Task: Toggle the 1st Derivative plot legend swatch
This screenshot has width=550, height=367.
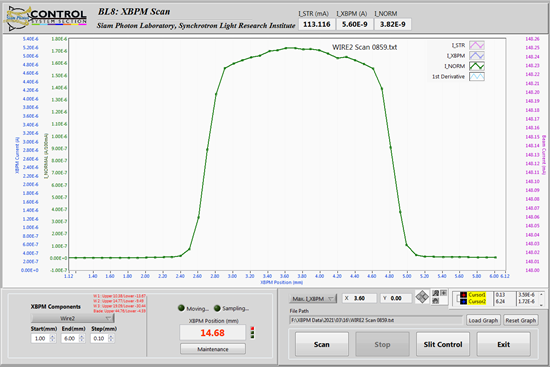Action: [x=477, y=76]
